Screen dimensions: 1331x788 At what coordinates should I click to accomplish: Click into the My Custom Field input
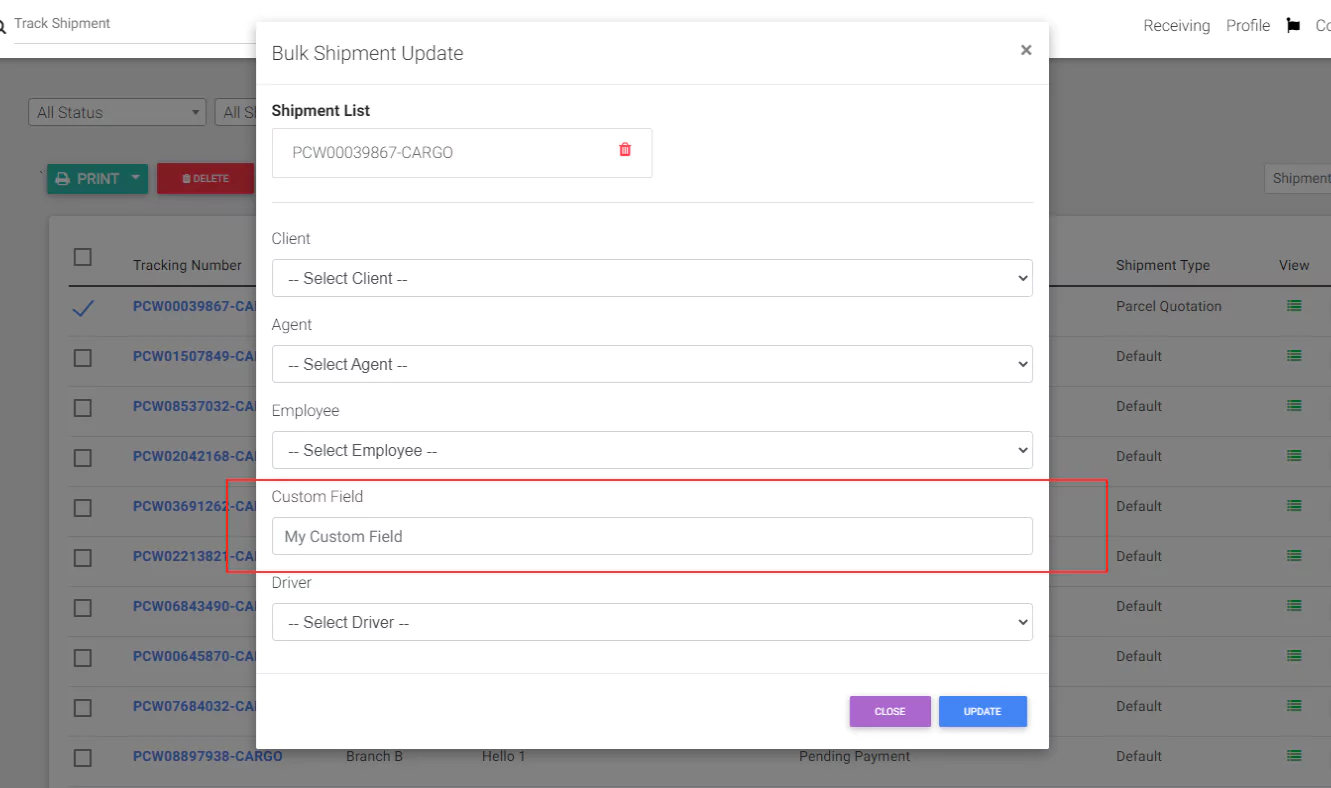click(651, 536)
